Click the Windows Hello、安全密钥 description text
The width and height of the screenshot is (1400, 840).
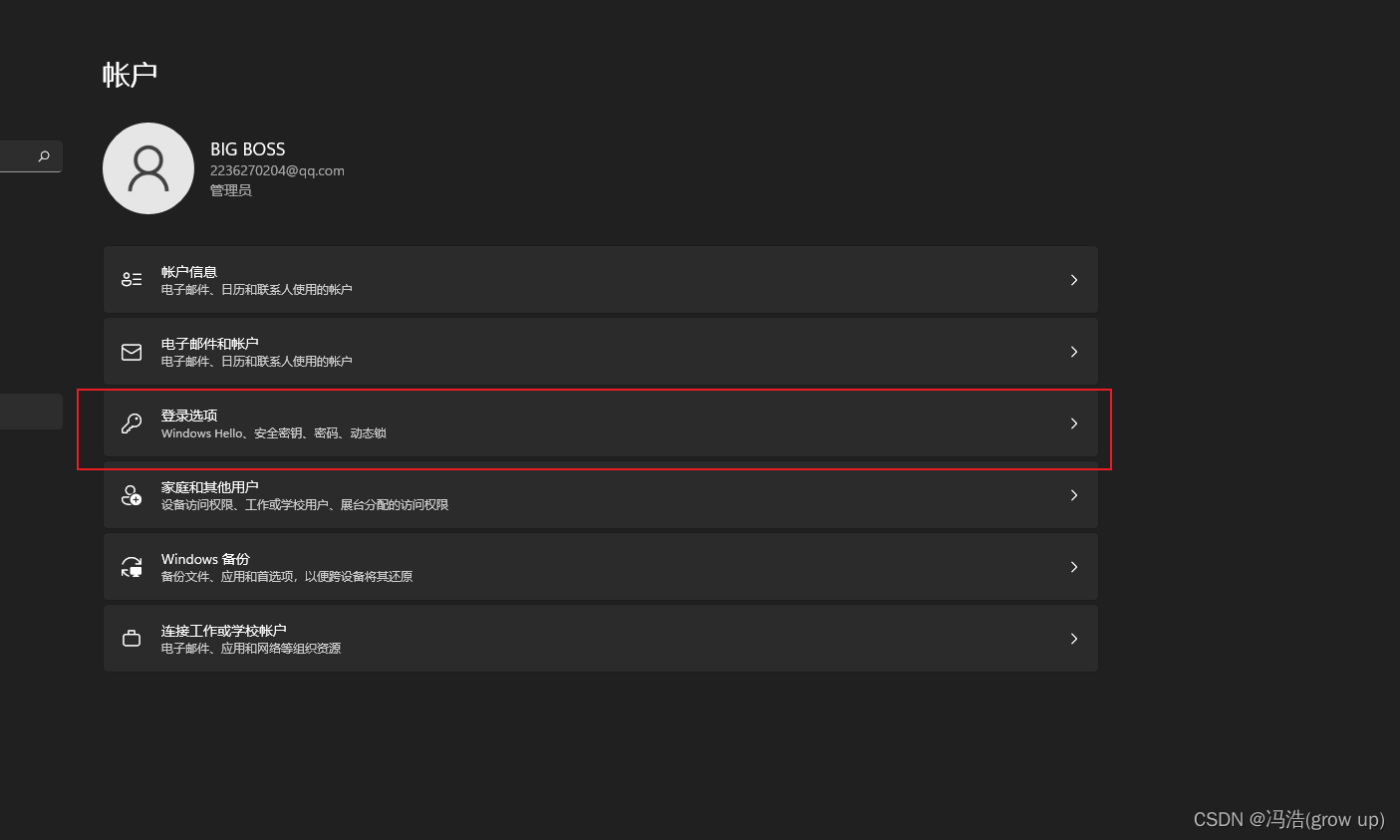tap(274, 433)
